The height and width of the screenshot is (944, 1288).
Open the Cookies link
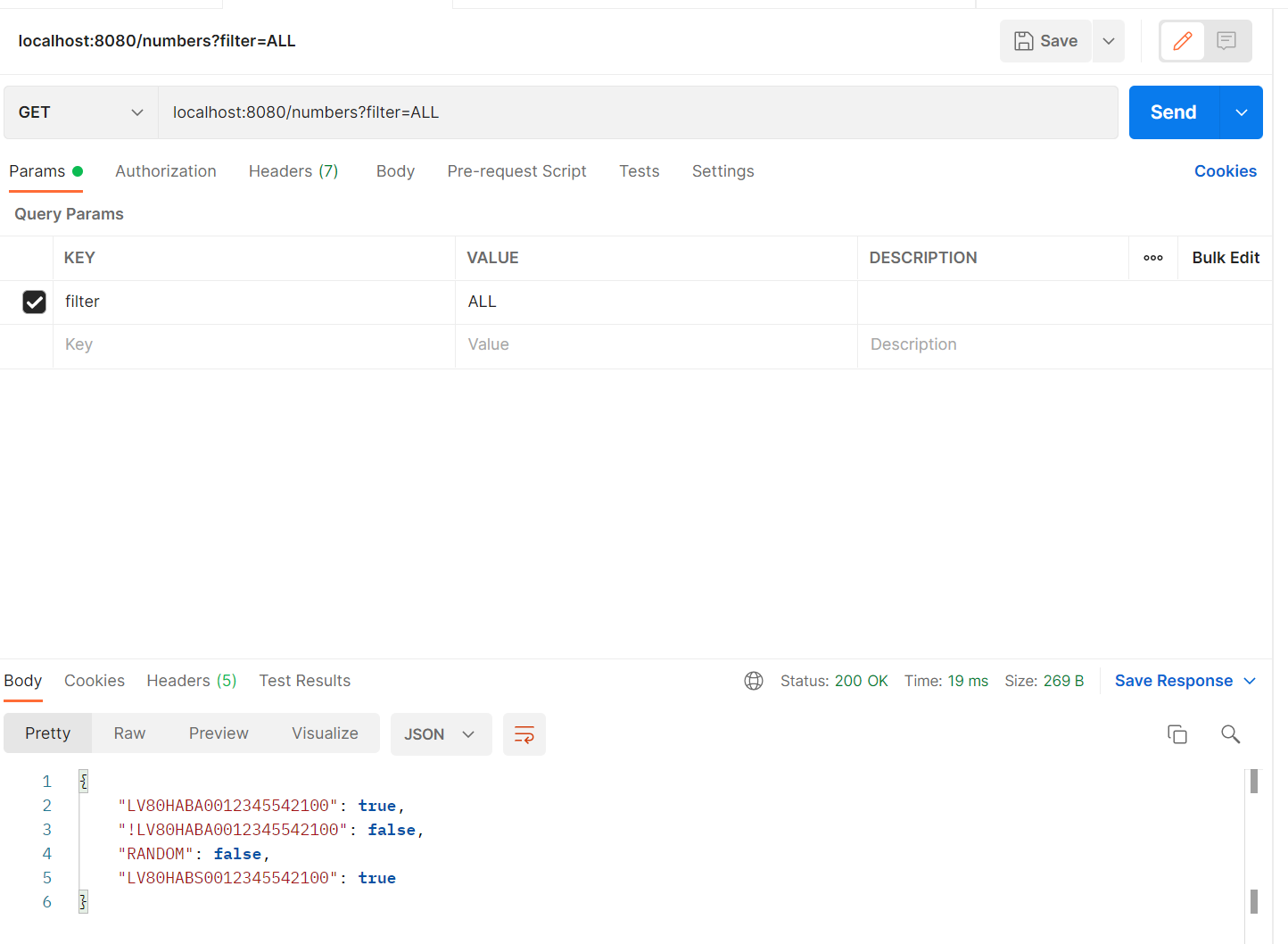(x=1226, y=171)
